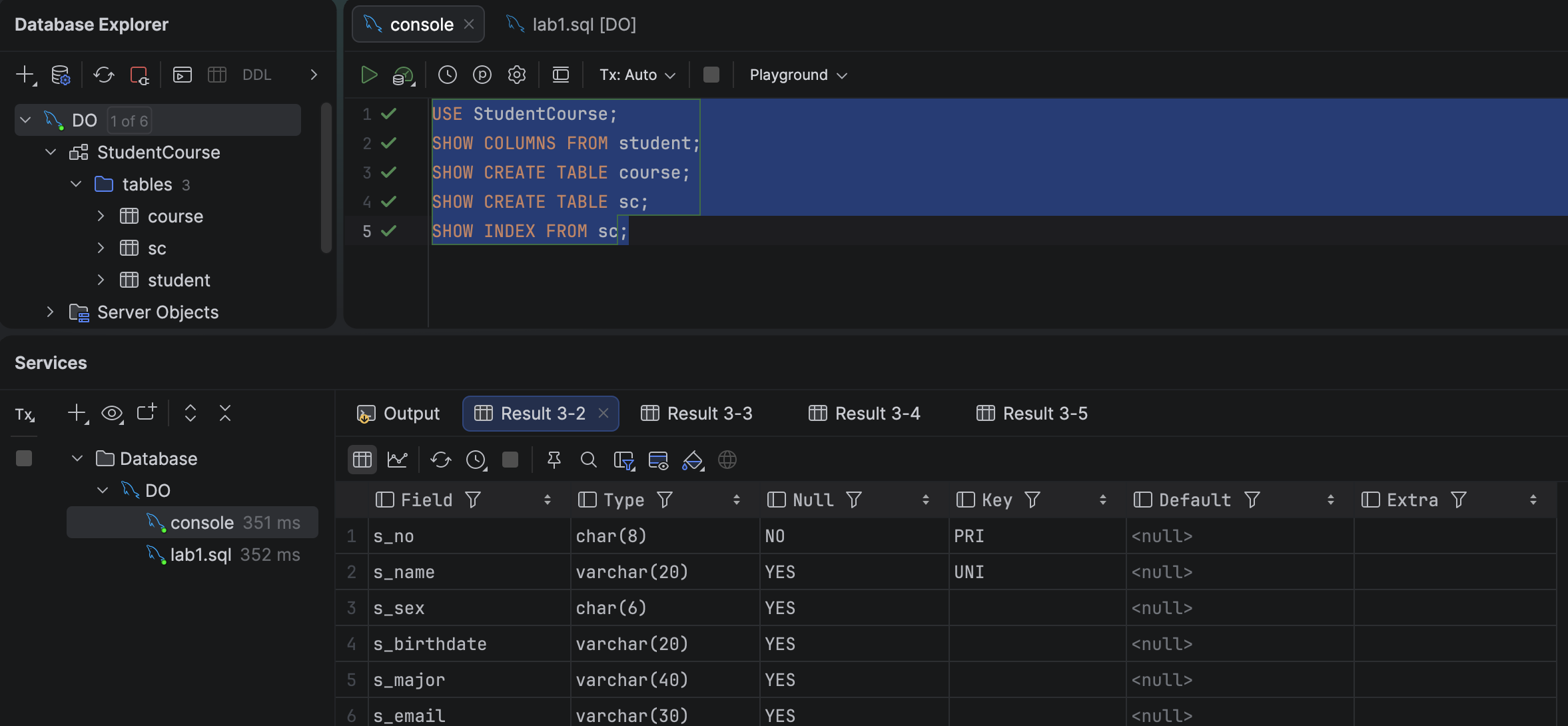The height and width of the screenshot is (726, 1568).
Task: Open the query history clock icon
Action: (x=447, y=75)
